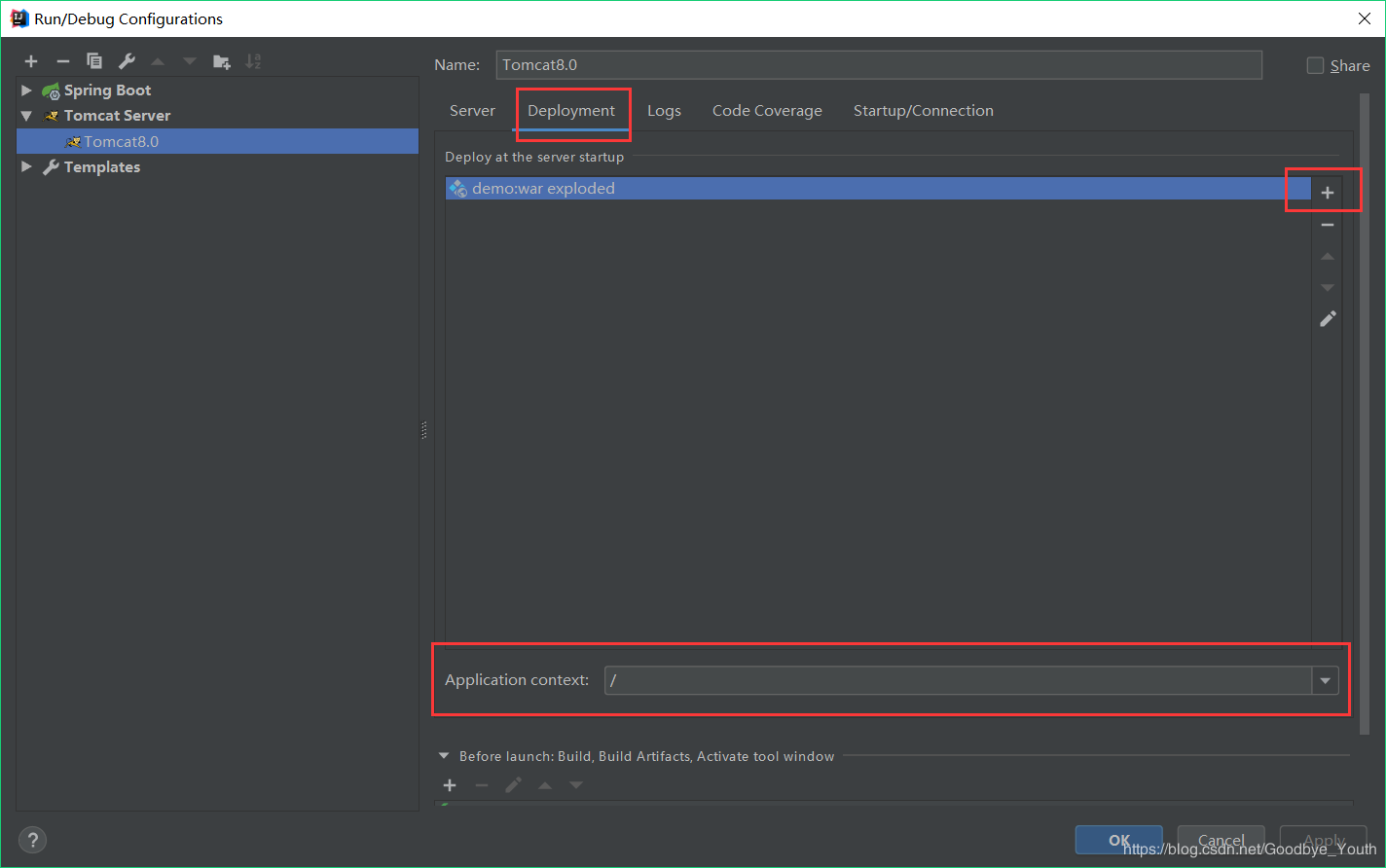Screen dimensions: 1386x868
Task: Click the Cancel button
Action: pos(1221,841)
